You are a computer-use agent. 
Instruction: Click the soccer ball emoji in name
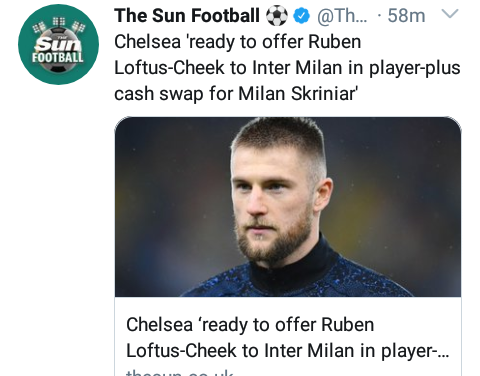[277, 16]
